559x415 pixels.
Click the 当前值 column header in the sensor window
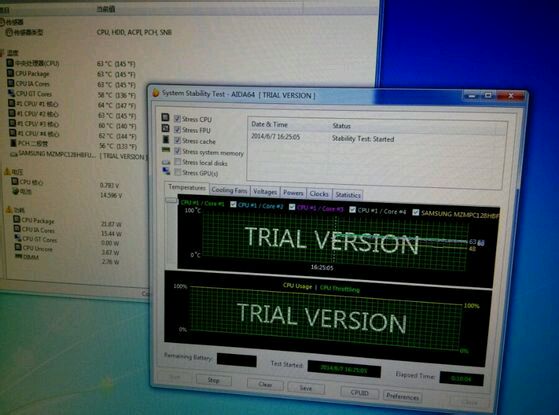tap(106, 9)
